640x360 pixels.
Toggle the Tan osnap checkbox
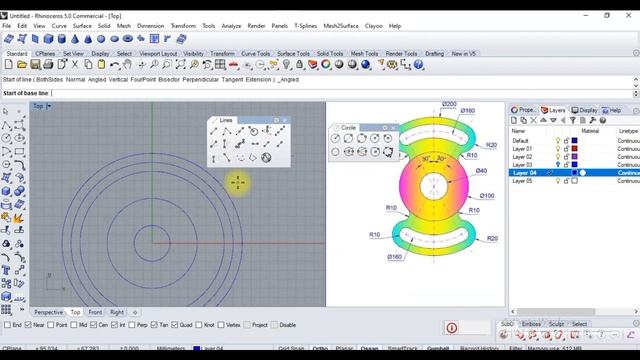(154, 325)
